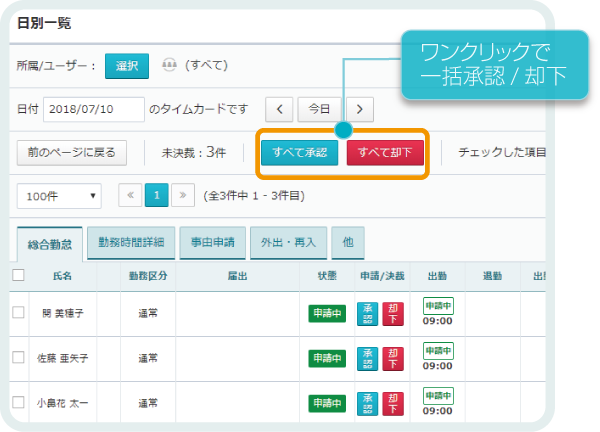Click the 氏名 column header

62,276
